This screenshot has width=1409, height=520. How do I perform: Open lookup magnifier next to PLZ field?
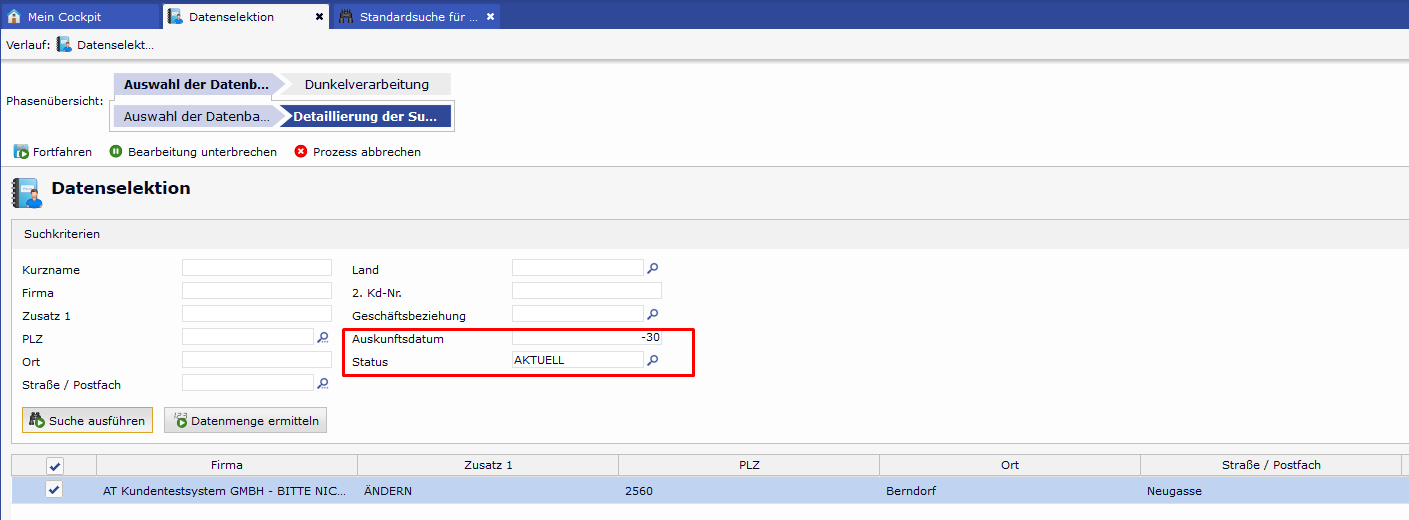[x=322, y=338]
